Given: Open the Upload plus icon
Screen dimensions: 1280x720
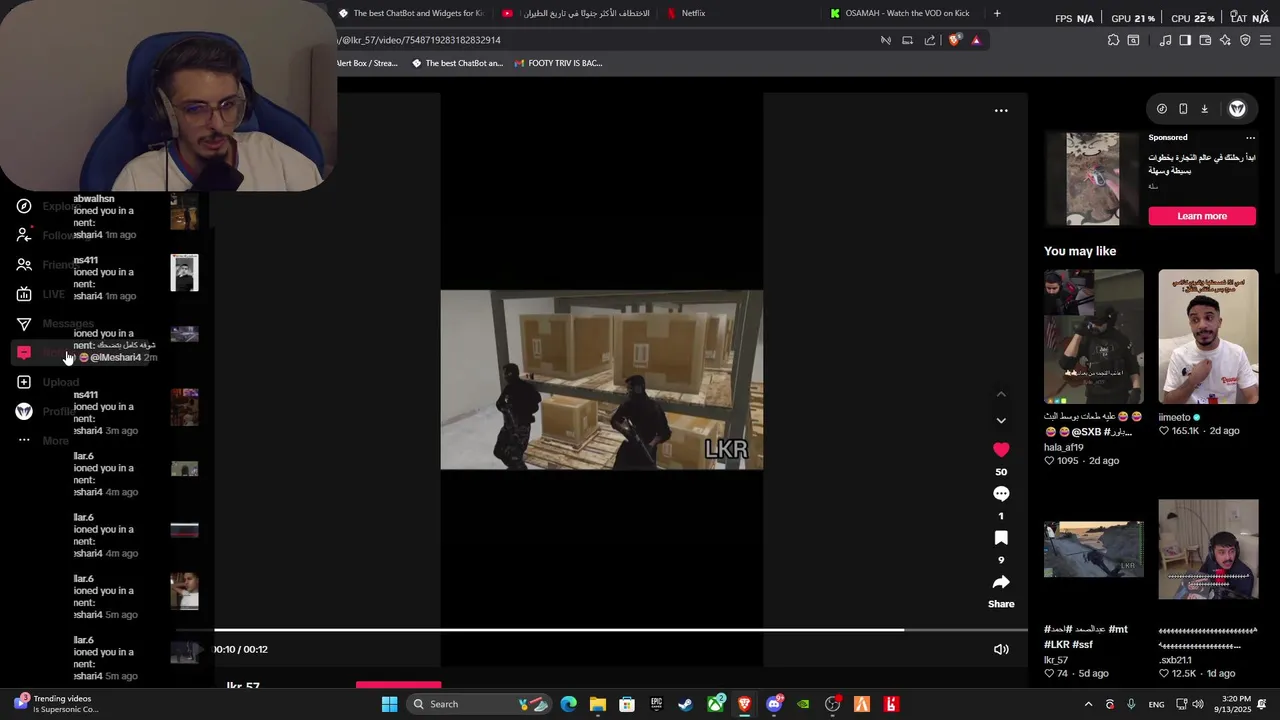Looking at the screenshot, I should pyautogui.click(x=24, y=382).
